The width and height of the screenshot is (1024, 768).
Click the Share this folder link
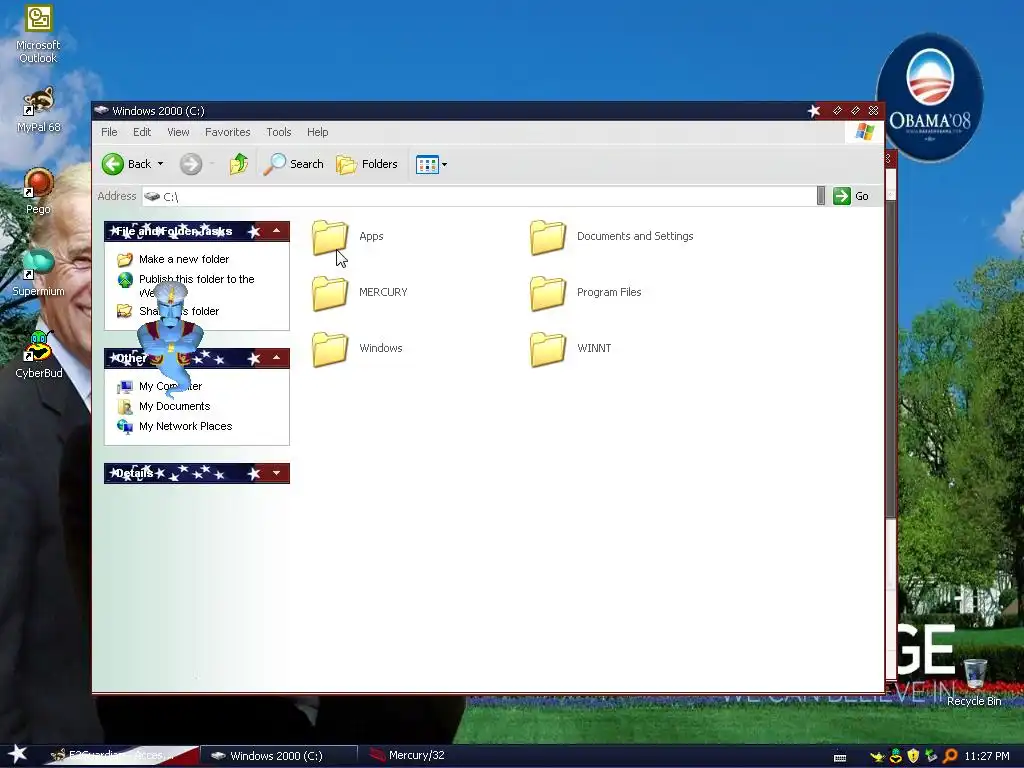178,312
